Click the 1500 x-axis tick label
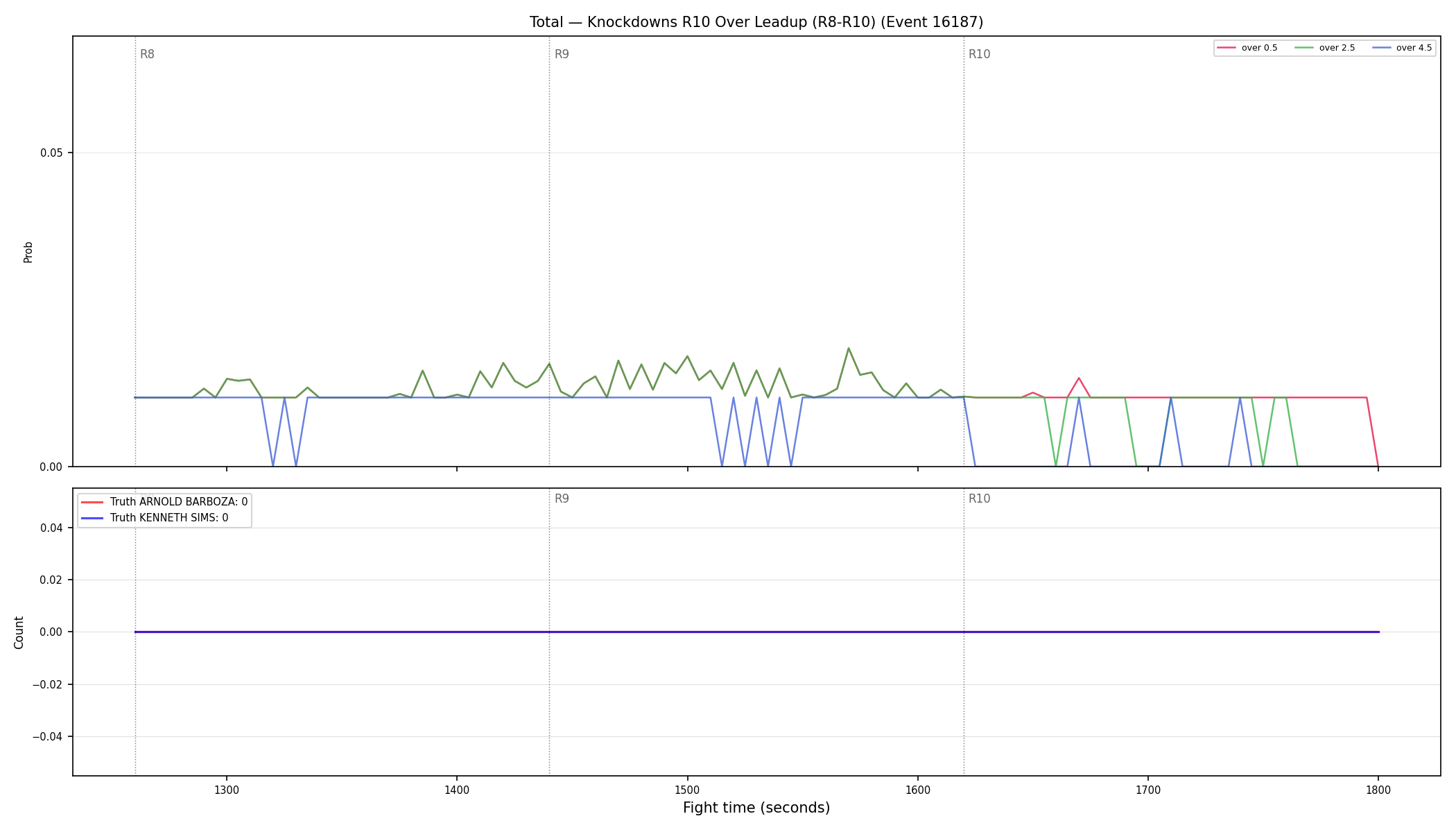Image resolution: width=1456 pixels, height=832 pixels. point(687,790)
